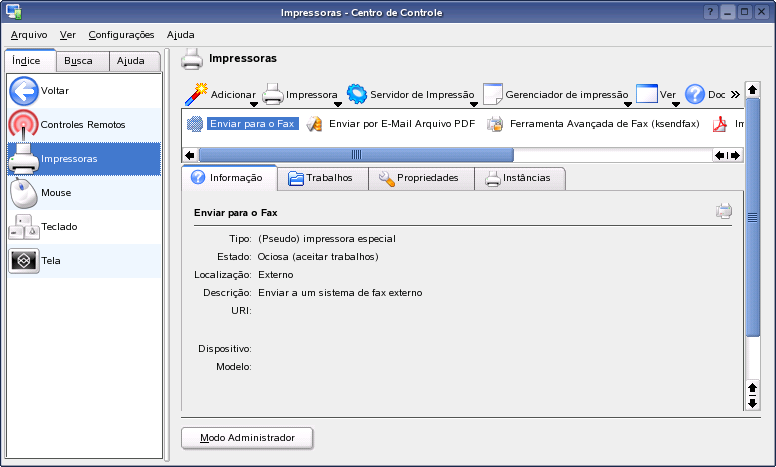Image resolution: width=776 pixels, height=467 pixels.
Task: Click printer icon in the info header
Action: (724, 211)
